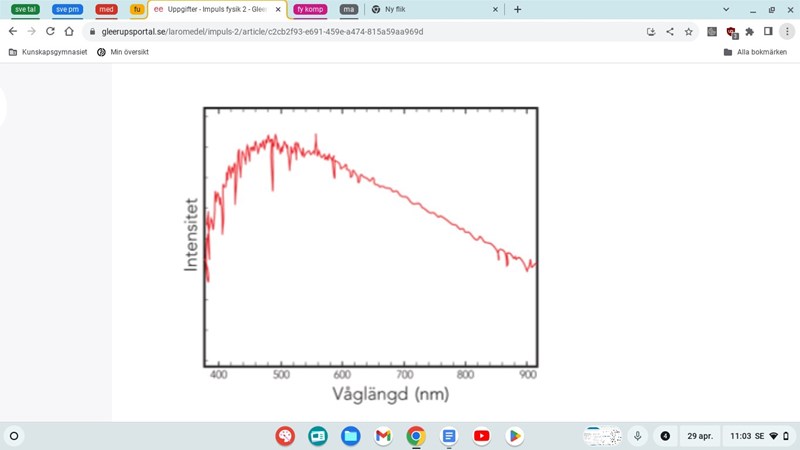The height and width of the screenshot is (450, 800).
Task: Click the browser back arrow
Action: (13, 31)
